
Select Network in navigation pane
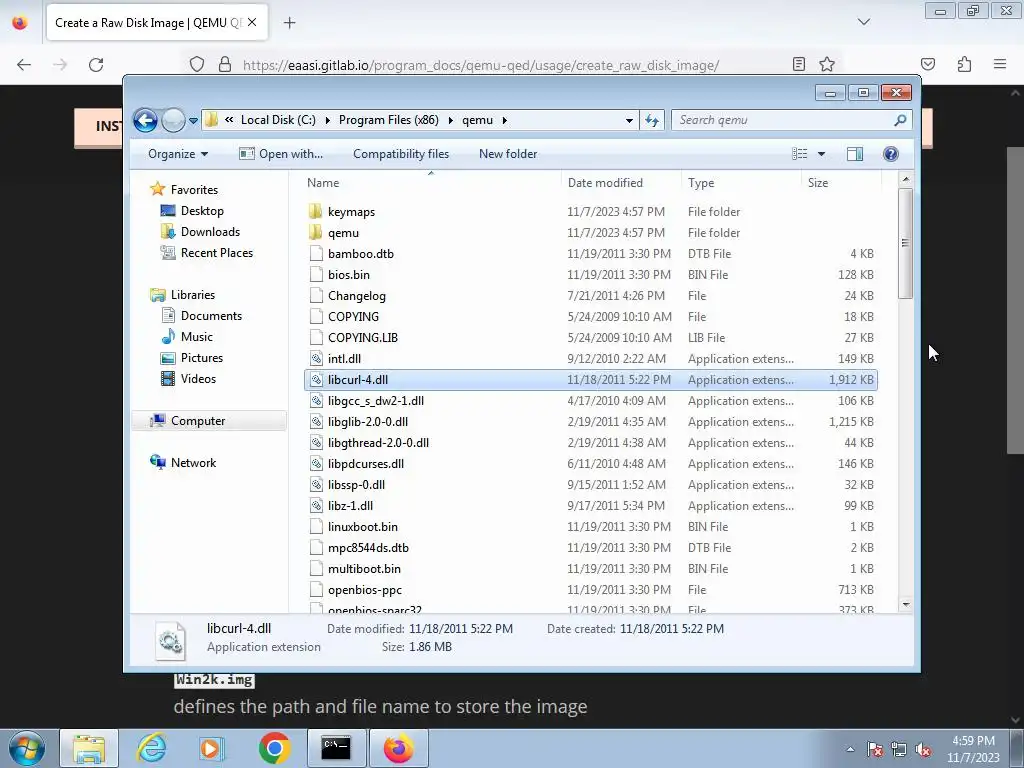pos(193,462)
